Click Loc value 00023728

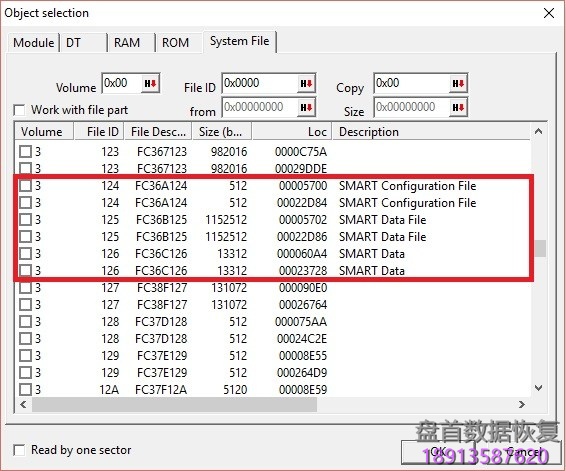click(303, 270)
